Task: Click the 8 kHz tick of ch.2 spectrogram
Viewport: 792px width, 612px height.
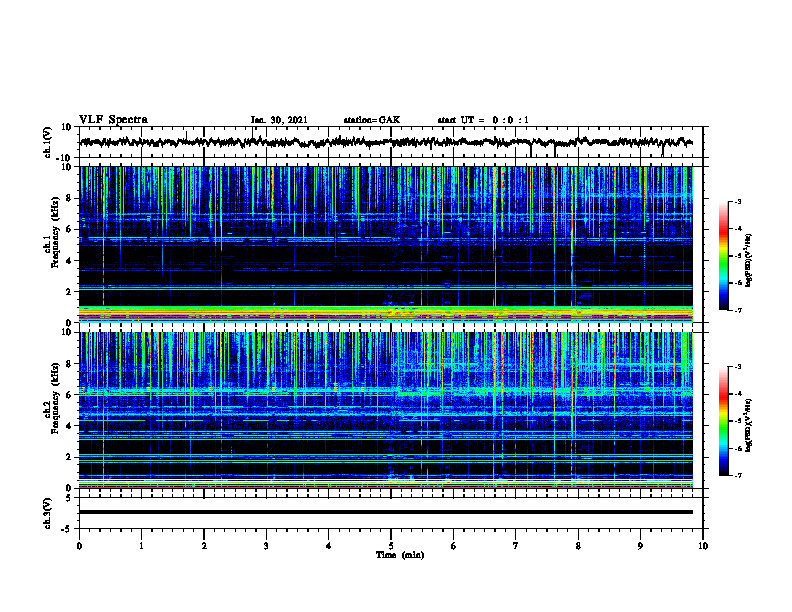Action: point(71,364)
